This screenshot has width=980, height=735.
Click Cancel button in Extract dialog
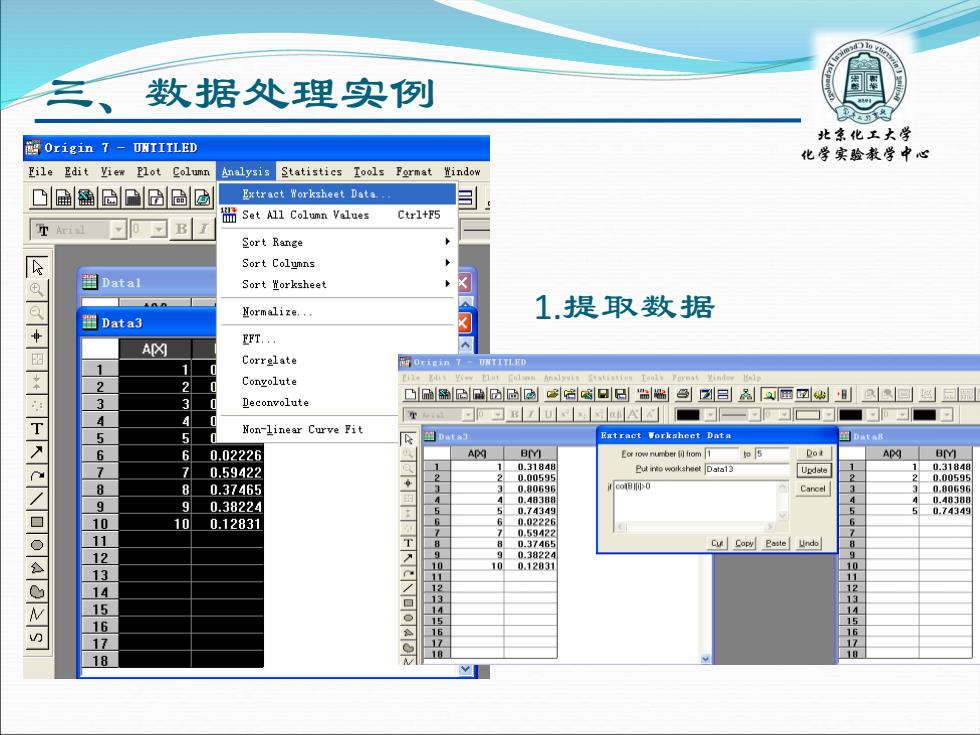tap(813, 489)
